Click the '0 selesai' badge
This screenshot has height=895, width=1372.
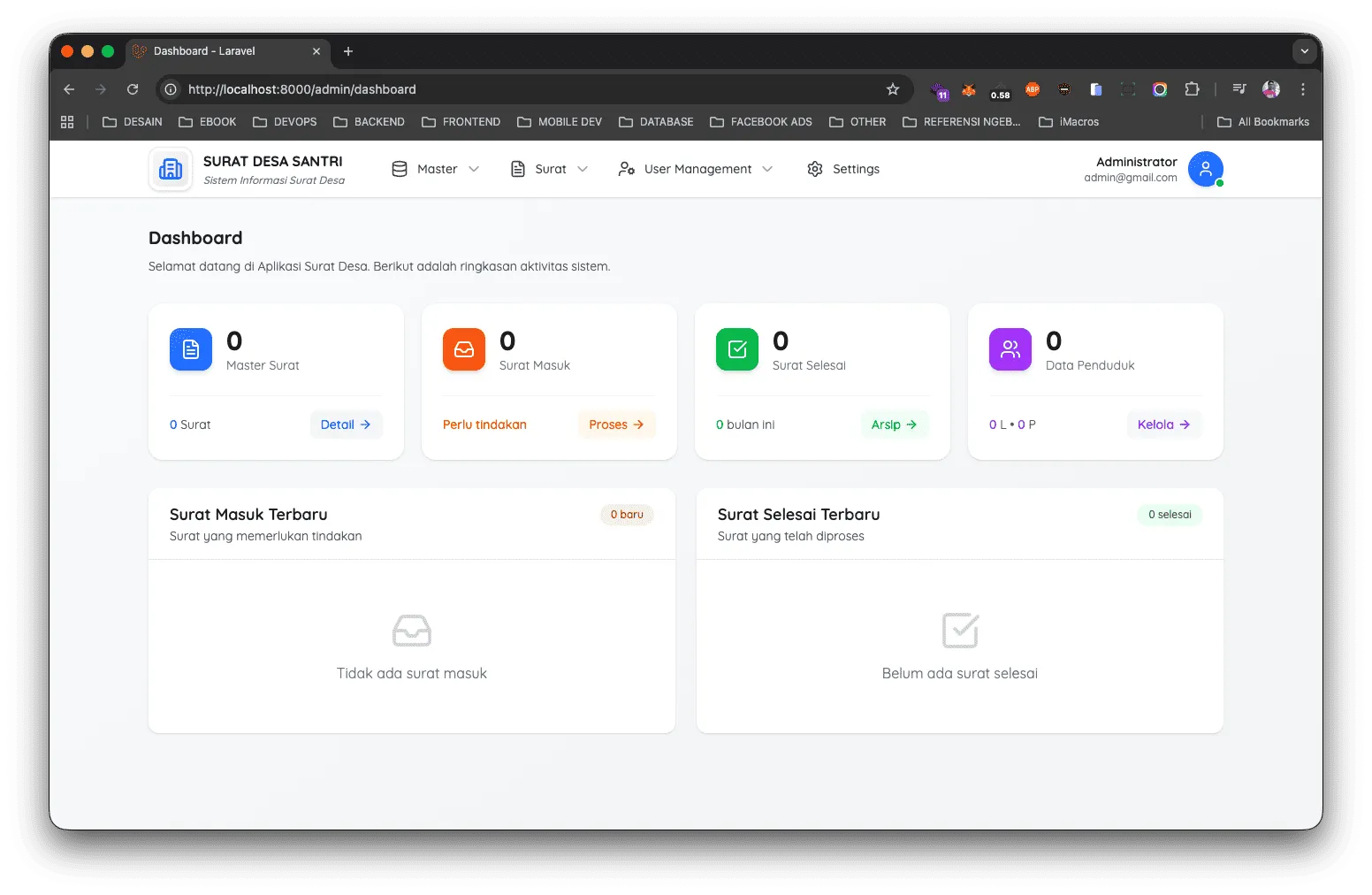coord(1170,515)
